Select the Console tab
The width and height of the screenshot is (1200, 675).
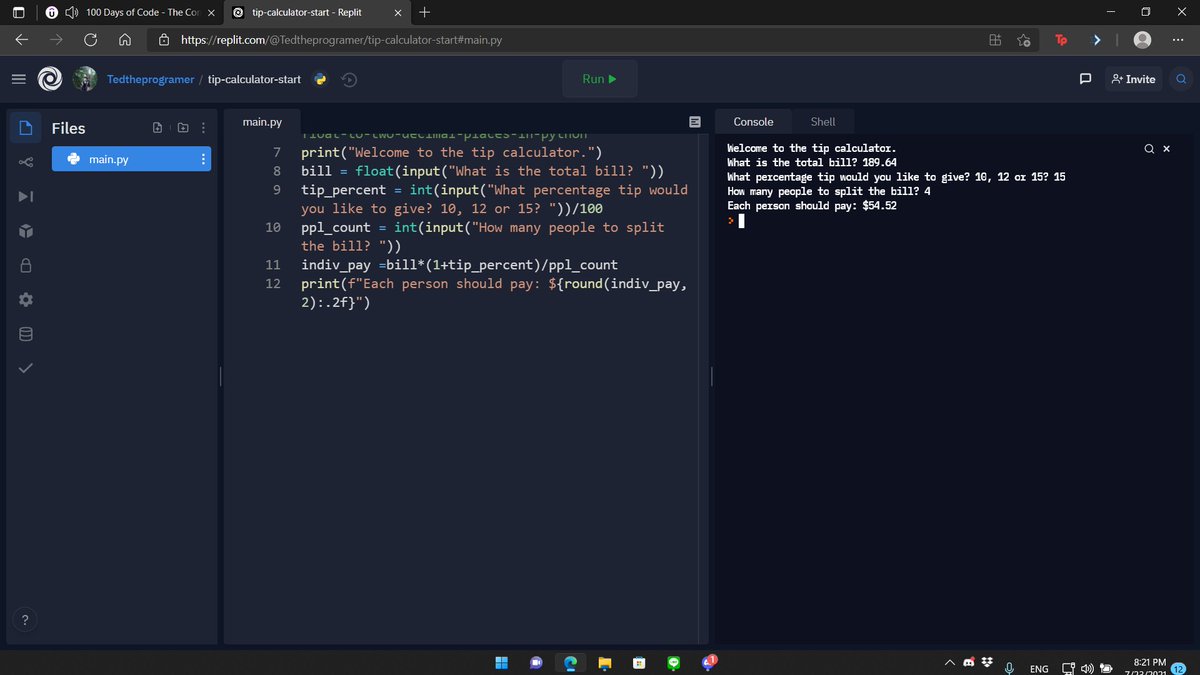click(x=753, y=121)
